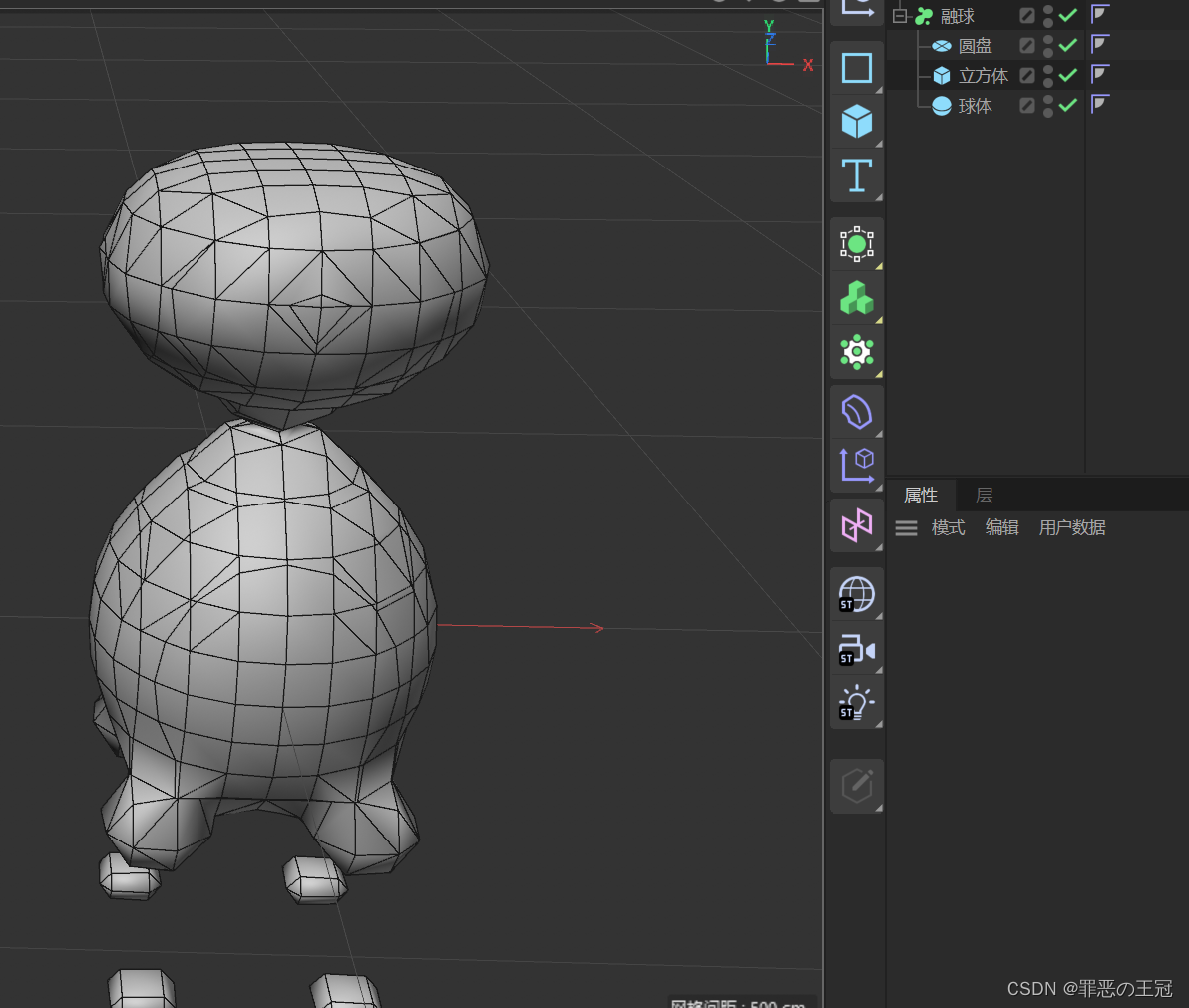This screenshot has height=1008, width=1189.
Task: Toggle the green enable checkmark for 融球
Action: click(1068, 15)
